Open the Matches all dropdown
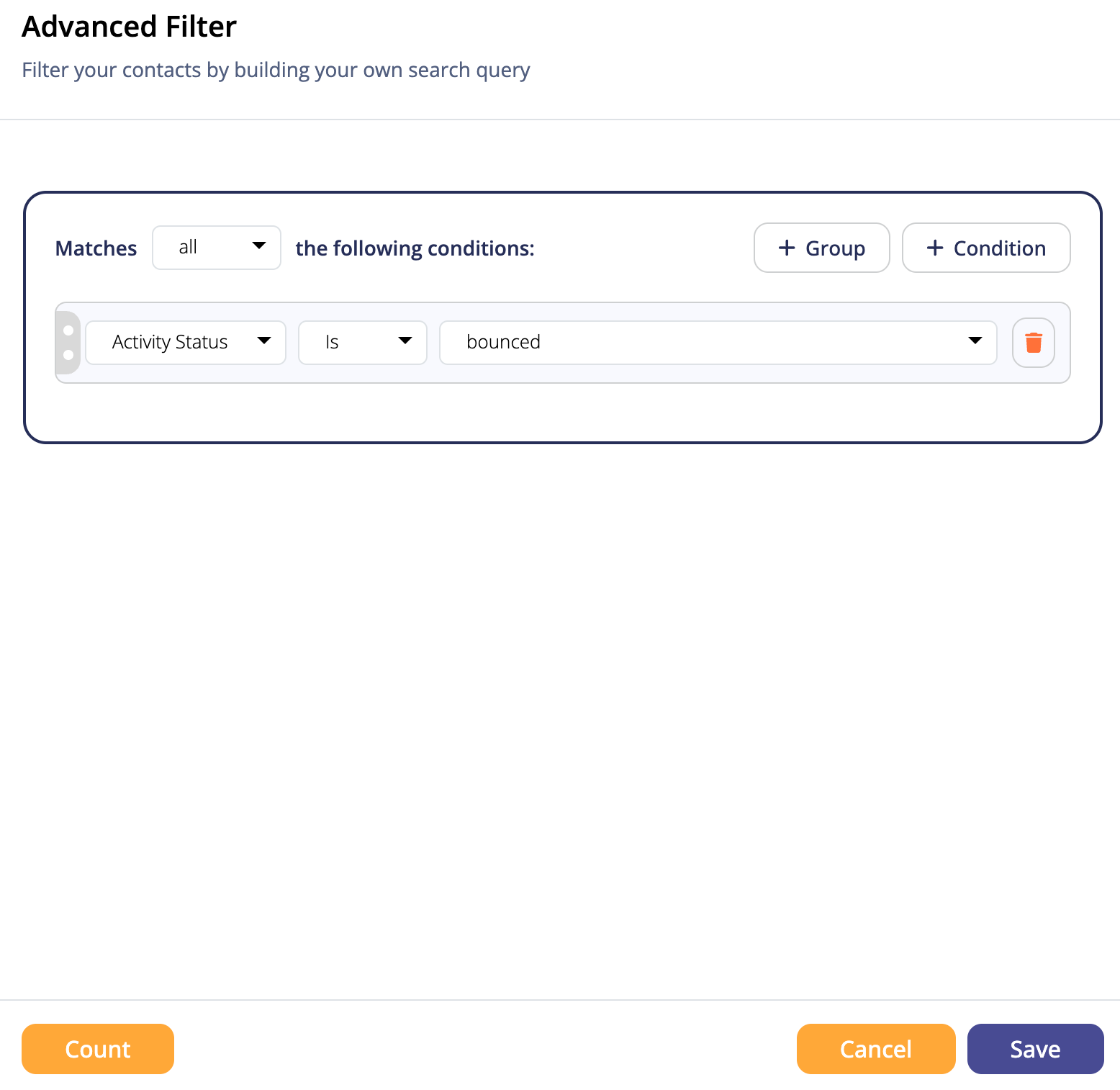This screenshot has height=1090, width=1120. pos(217,248)
